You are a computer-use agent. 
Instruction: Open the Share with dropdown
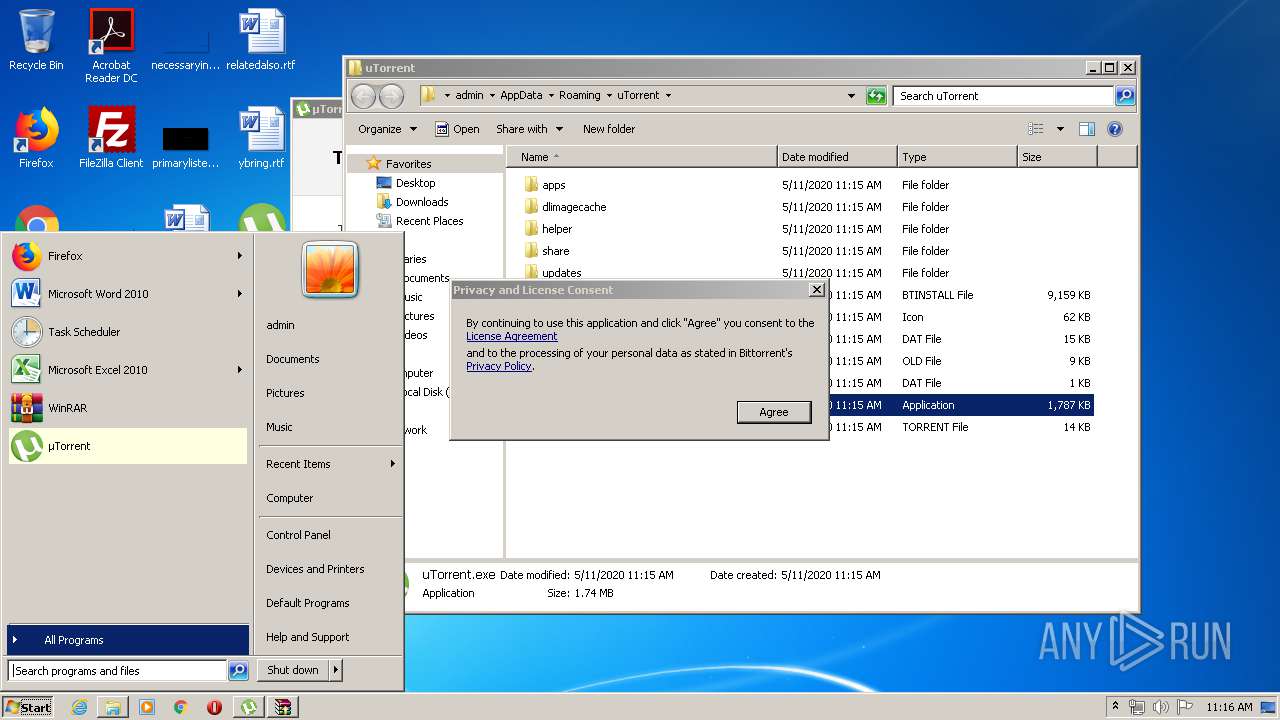pos(529,129)
